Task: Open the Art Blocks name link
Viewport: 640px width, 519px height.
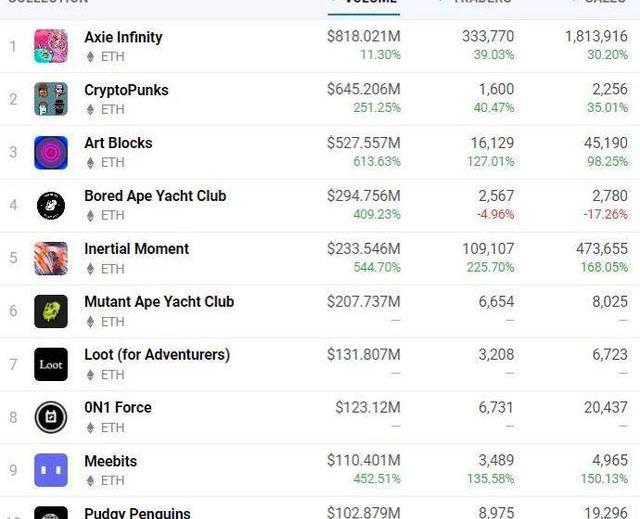Action: click(118, 143)
